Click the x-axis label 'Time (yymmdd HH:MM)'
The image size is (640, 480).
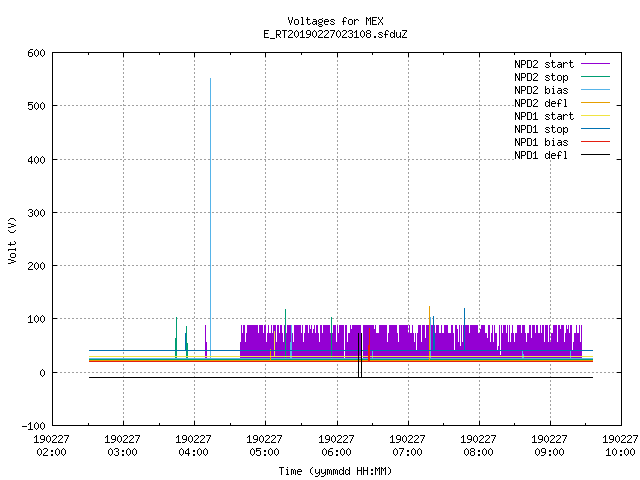pyautogui.click(x=335, y=471)
